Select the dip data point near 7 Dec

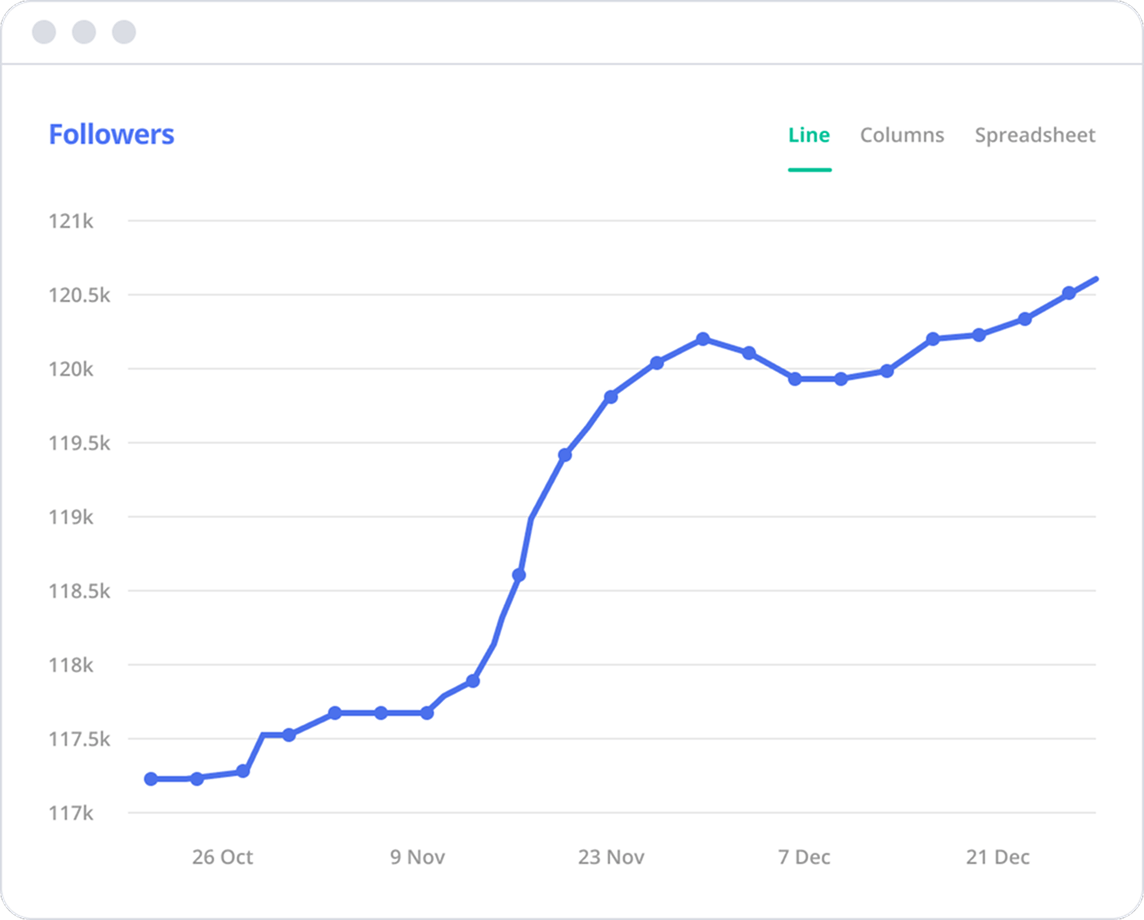click(795, 379)
